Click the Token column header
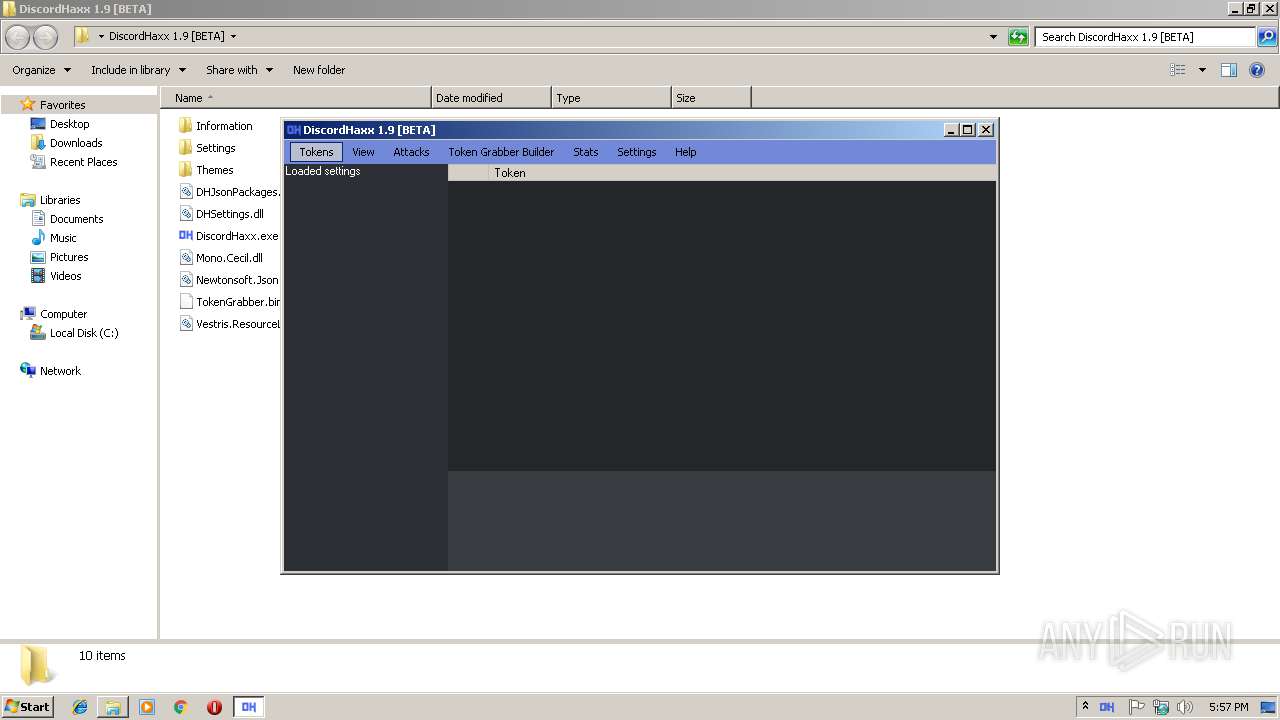The width and height of the screenshot is (1280, 720). [x=742, y=173]
